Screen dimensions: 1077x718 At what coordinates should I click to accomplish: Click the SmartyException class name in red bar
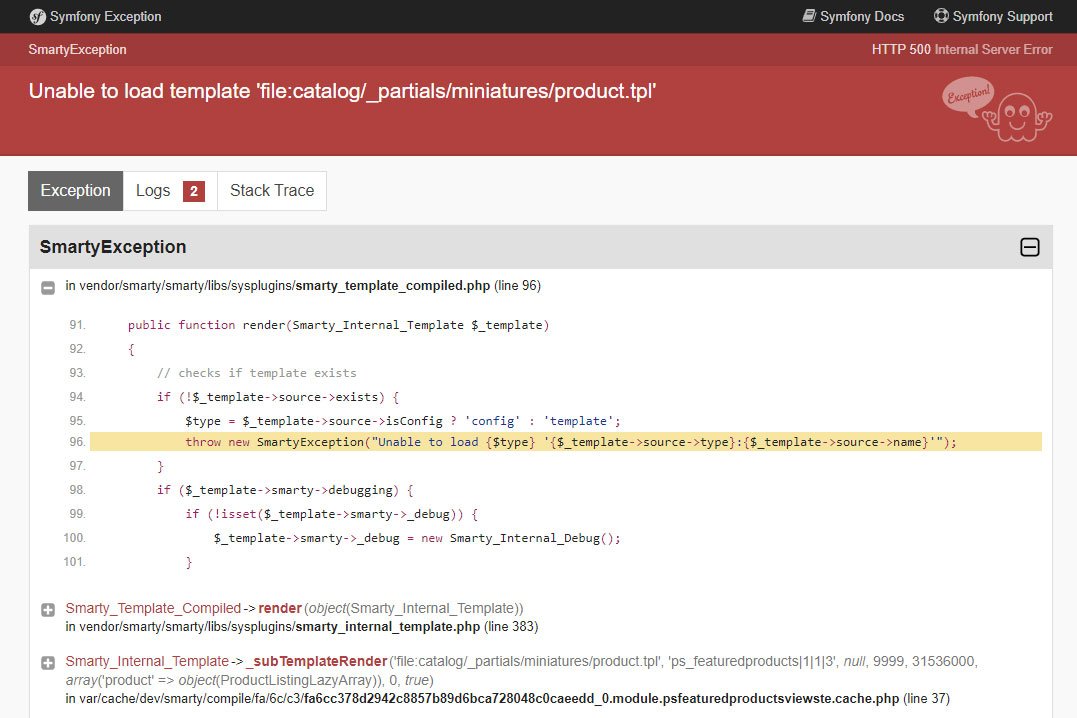click(77, 49)
